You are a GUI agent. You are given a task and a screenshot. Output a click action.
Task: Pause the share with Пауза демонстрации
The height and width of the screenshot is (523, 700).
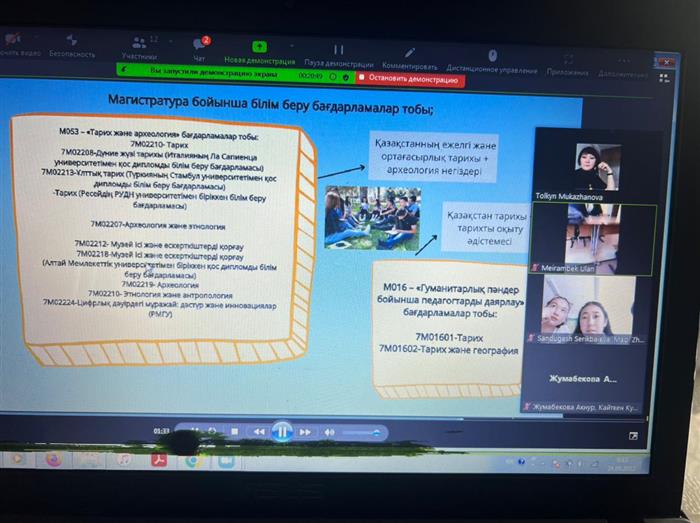[x=338, y=54]
